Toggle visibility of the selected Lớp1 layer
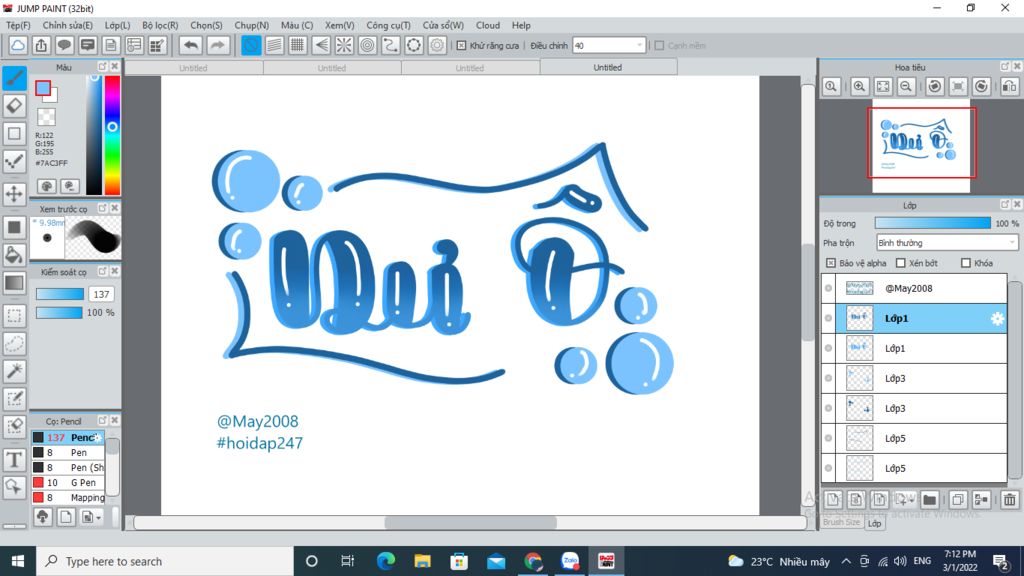The height and width of the screenshot is (576, 1024). point(829,318)
